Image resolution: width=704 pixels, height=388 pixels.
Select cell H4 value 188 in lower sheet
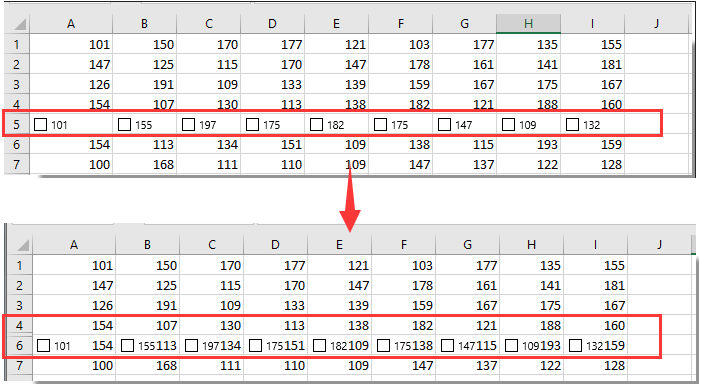[532, 326]
